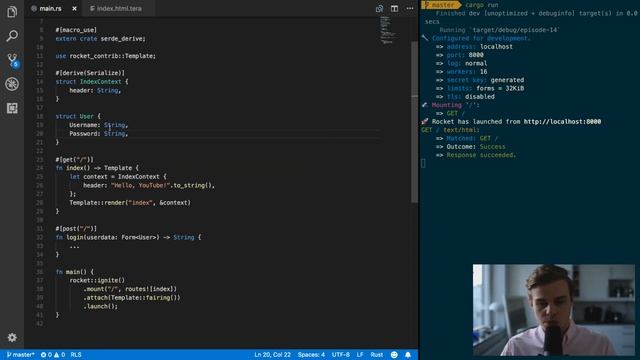This screenshot has width=640, height=360.
Task: Switch to main.rs tab
Action: [50, 8]
